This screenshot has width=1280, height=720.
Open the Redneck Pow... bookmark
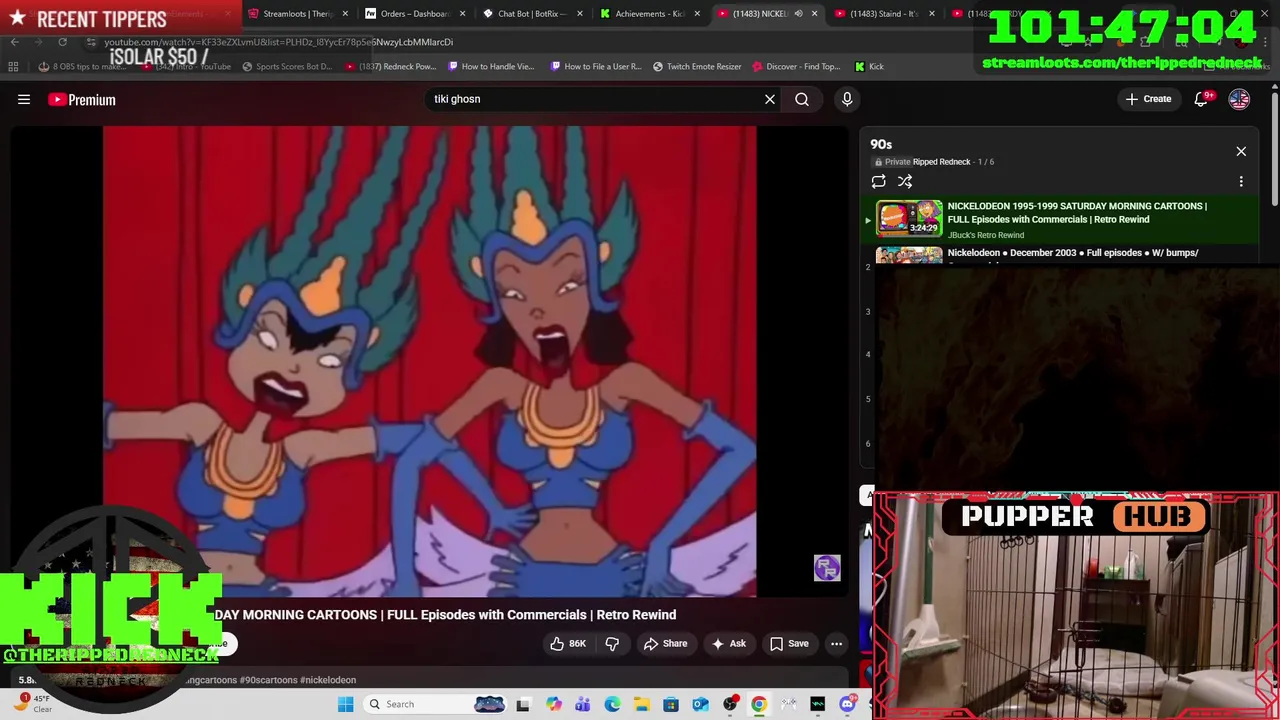[390, 66]
